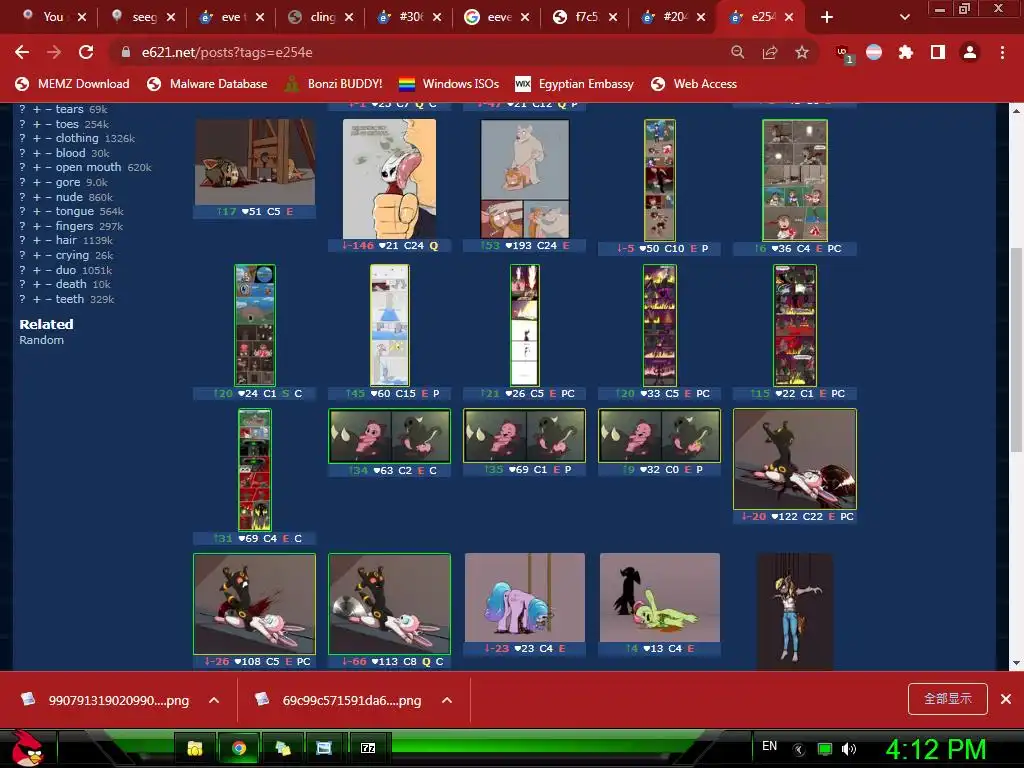The image size is (1024, 768).
Task: Open the zoom magnifier in address bar
Action: [x=737, y=52]
